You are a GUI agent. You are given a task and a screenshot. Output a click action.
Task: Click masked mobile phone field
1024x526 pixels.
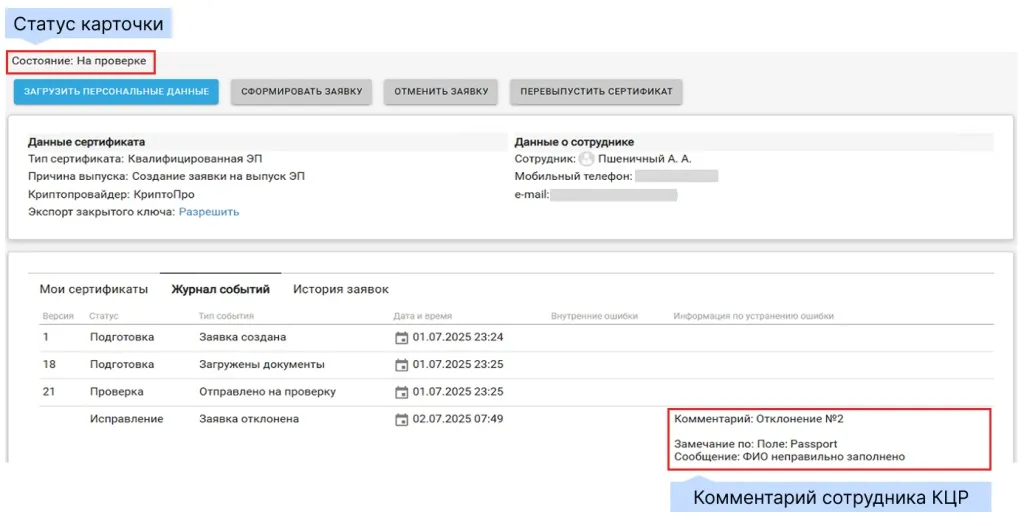[677, 177]
